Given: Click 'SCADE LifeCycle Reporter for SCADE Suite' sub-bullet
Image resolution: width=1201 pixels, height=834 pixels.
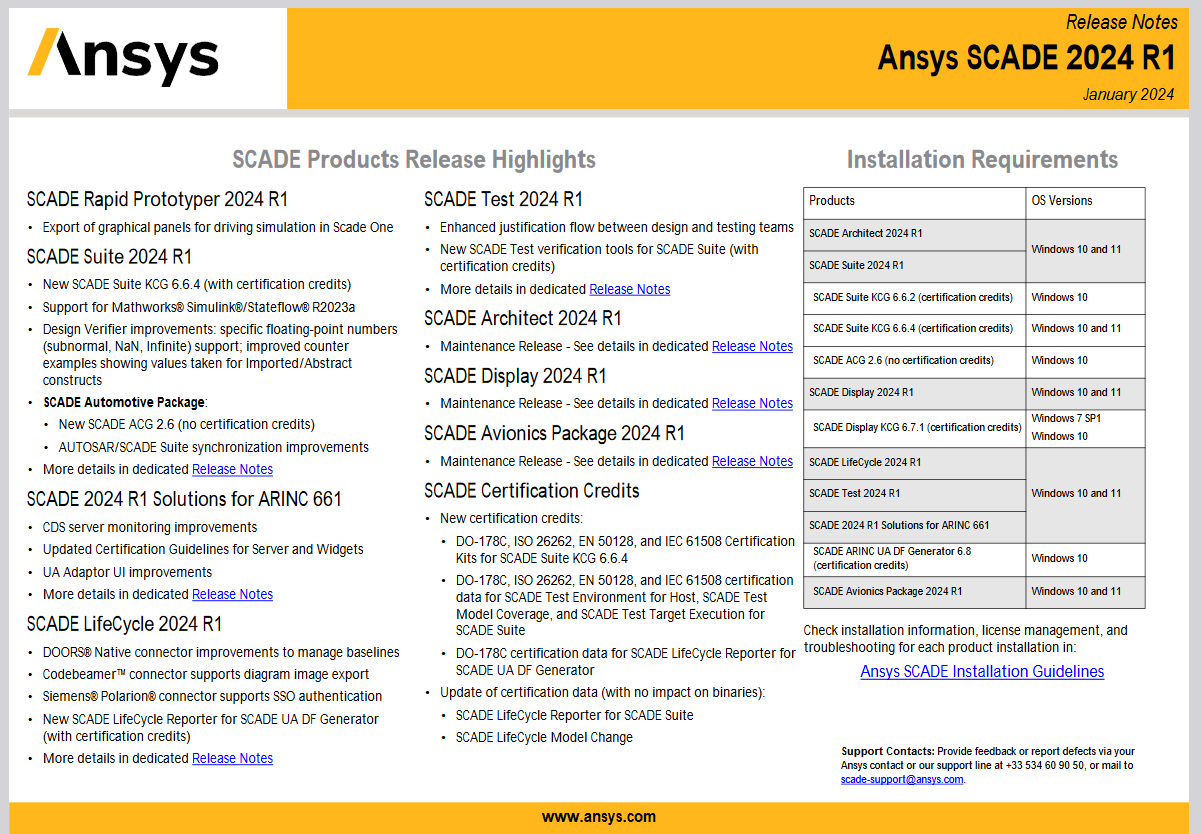Looking at the screenshot, I should click(x=574, y=715).
